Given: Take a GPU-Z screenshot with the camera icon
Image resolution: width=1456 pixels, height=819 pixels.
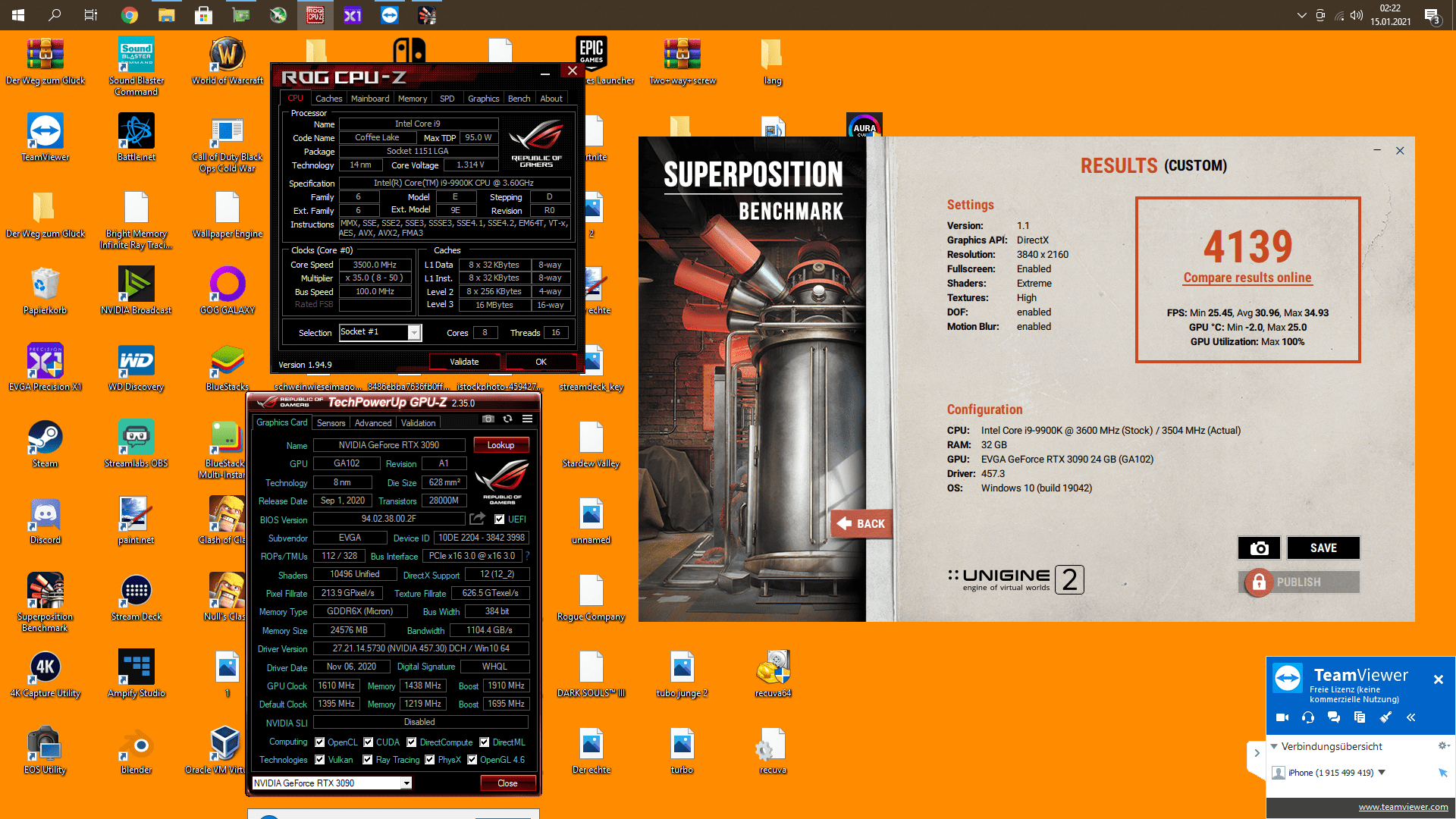Looking at the screenshot, I should pyautogui.click(x=488, y=419).
